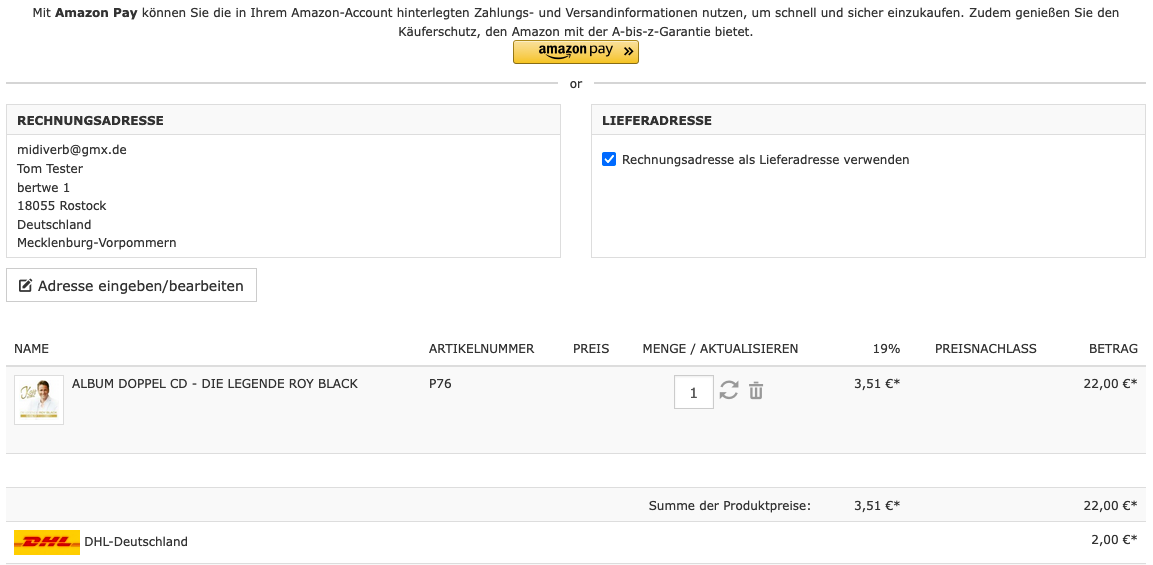
Task: Open Adresse eingeben/bearbeiten
Action: pos(131,285)
